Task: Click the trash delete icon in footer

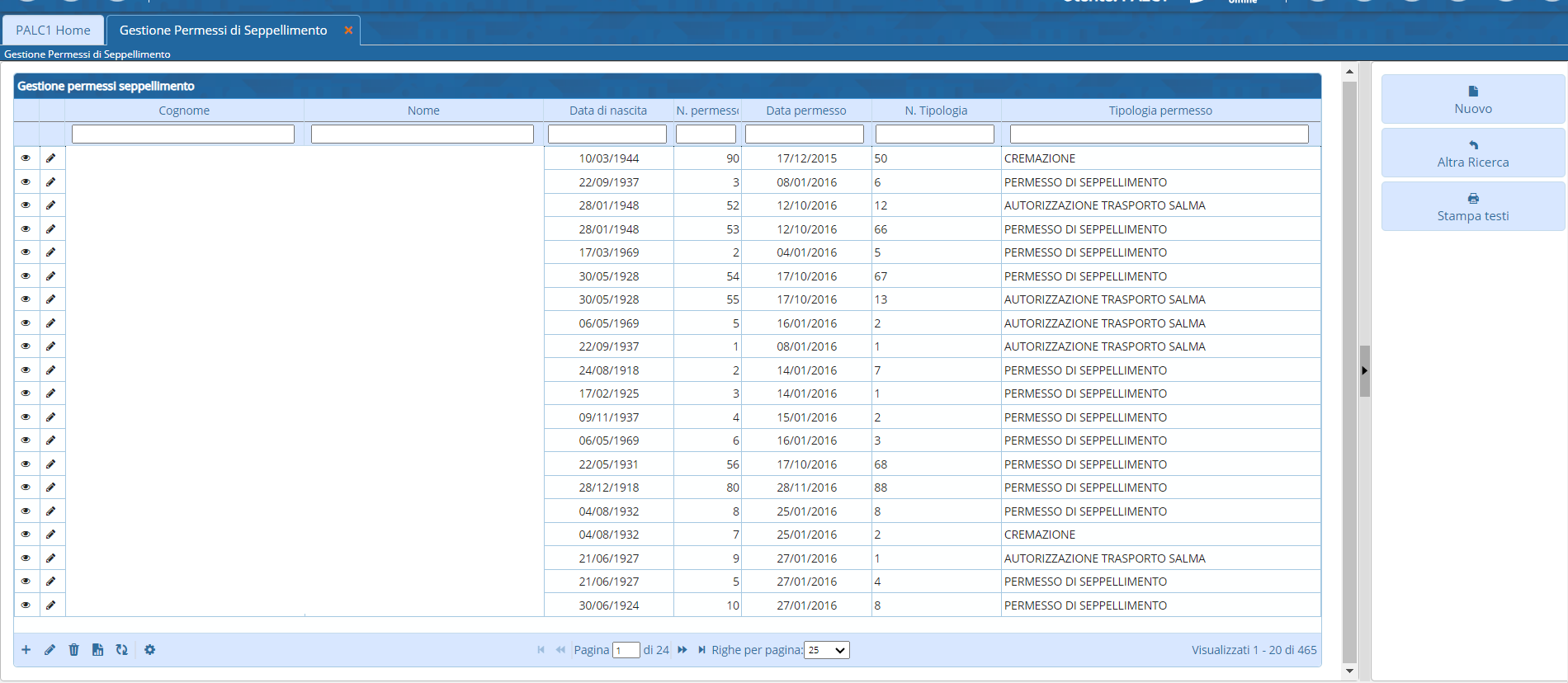Action: click(73, 650)
